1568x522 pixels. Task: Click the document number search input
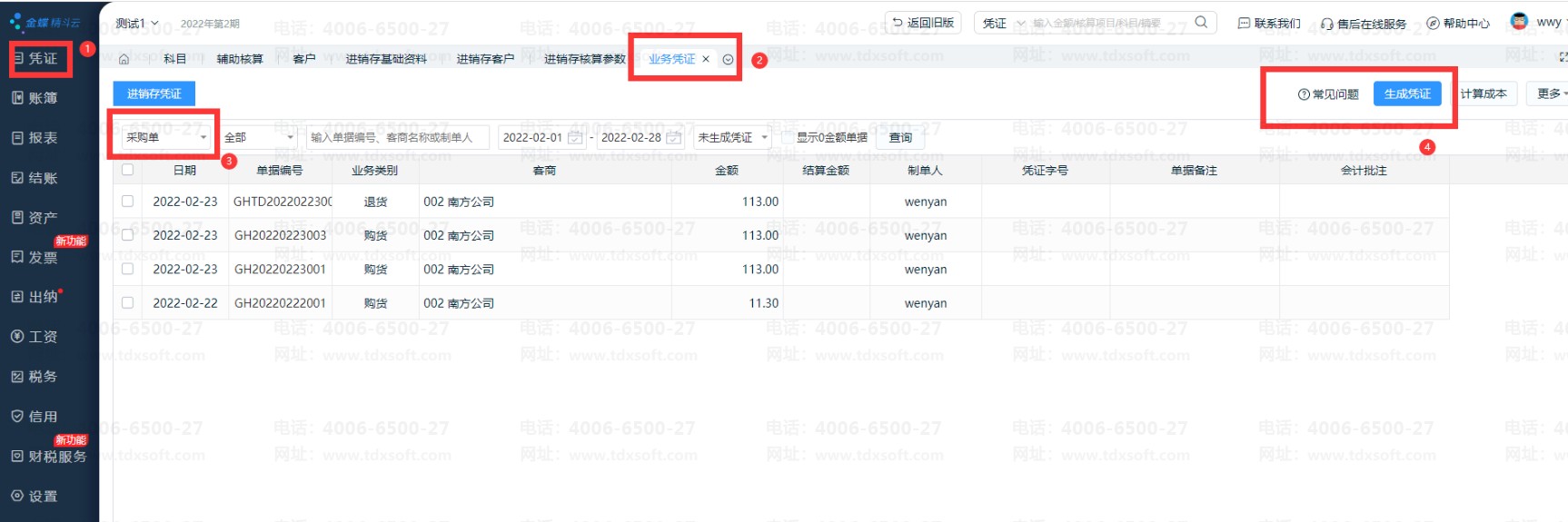tap(397, 138)
